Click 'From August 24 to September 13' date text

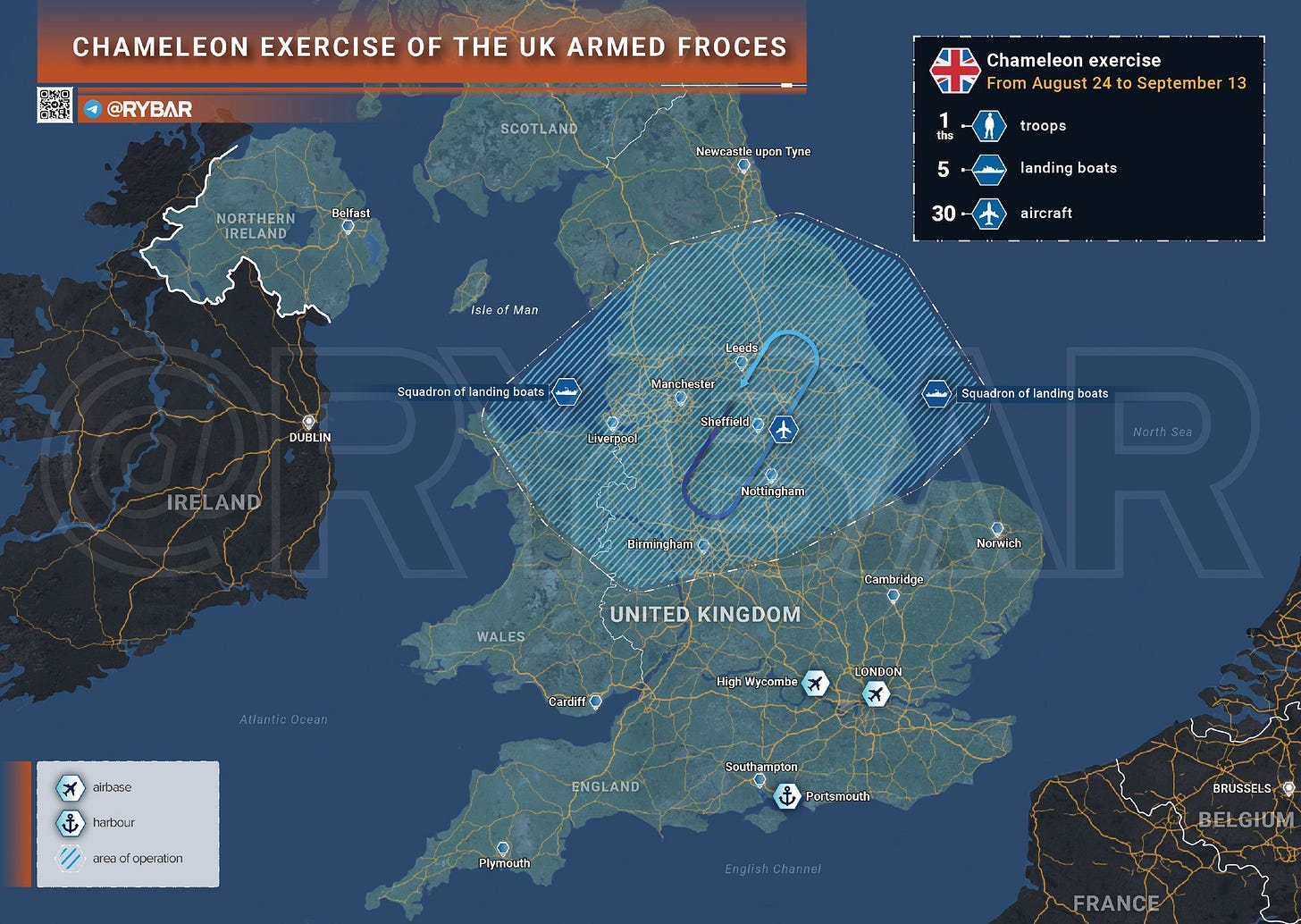tap(1116, 83)
